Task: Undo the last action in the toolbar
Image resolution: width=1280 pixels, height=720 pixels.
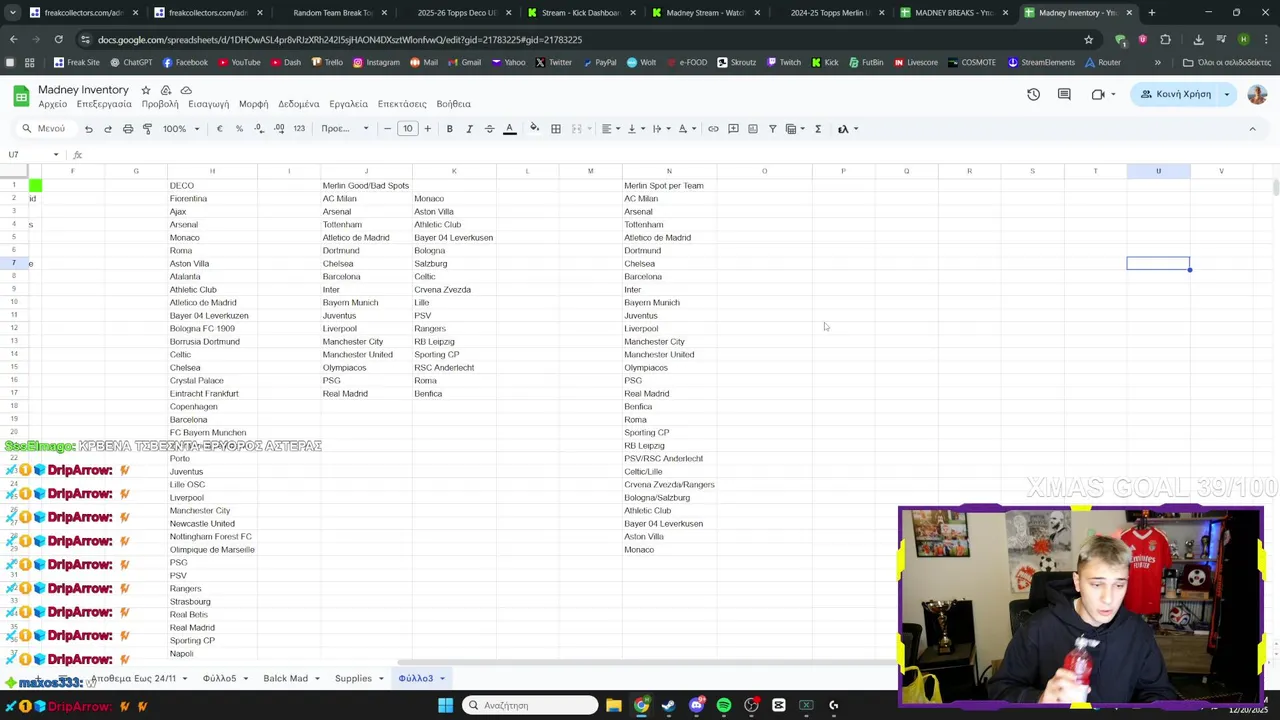Action: 88,129
